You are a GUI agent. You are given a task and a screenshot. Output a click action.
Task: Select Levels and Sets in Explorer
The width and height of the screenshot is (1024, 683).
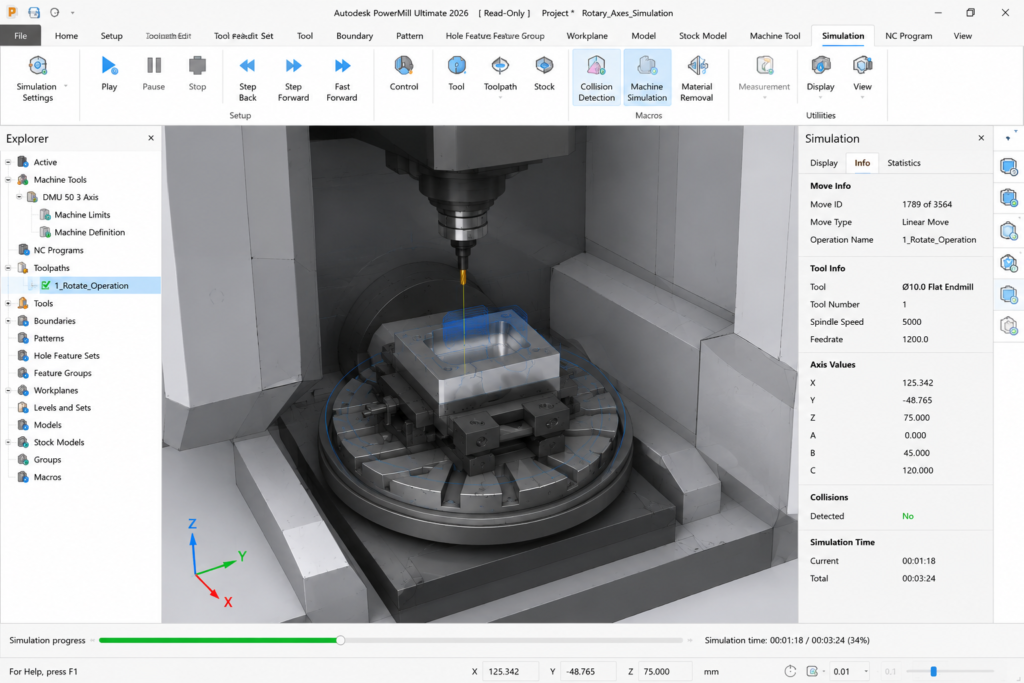point(62,407)
